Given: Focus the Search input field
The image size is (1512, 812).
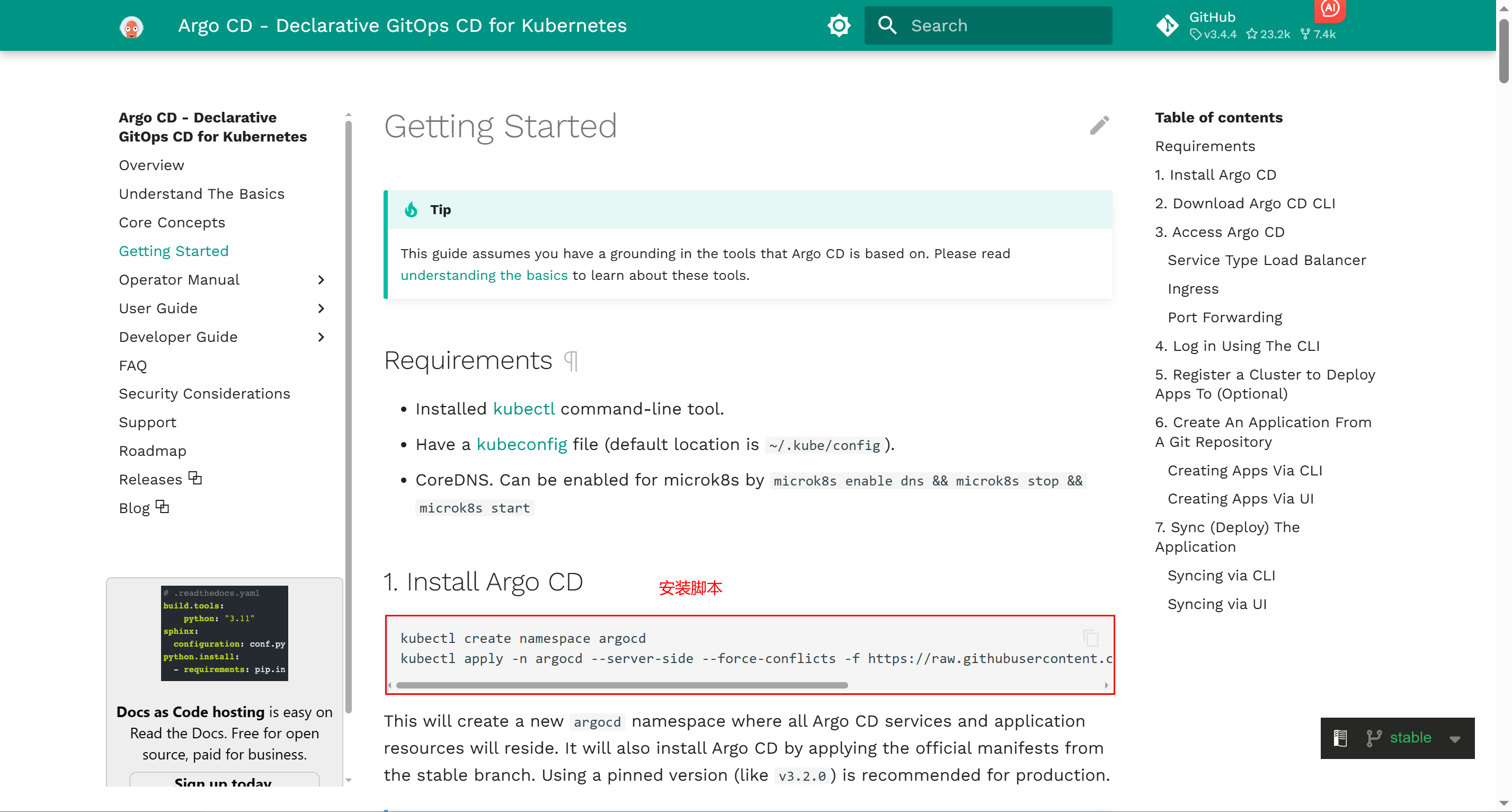Looking at the screenshot, I should click(988, 26).
